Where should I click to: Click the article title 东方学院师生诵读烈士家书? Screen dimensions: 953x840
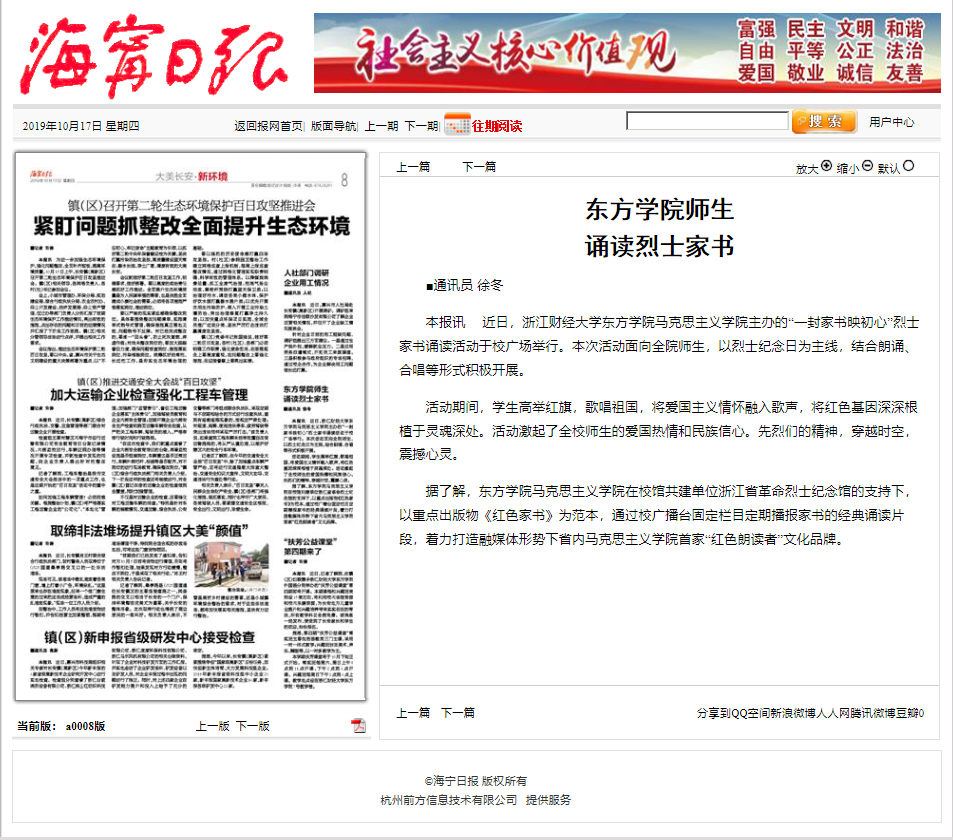point(659,228)
